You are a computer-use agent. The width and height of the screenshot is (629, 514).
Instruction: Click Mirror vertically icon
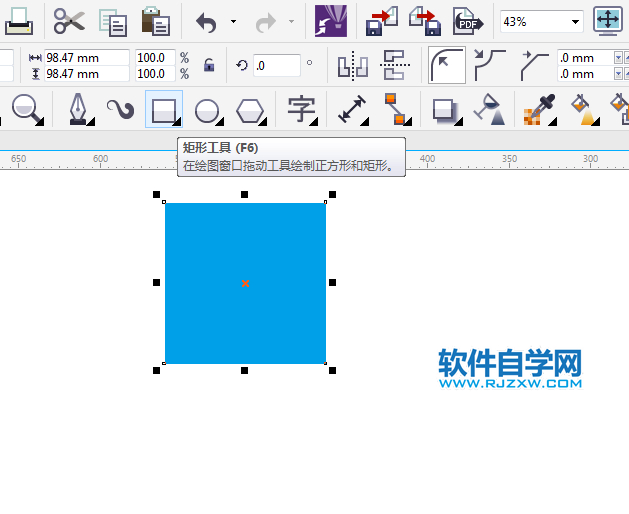tap(395, 65)
